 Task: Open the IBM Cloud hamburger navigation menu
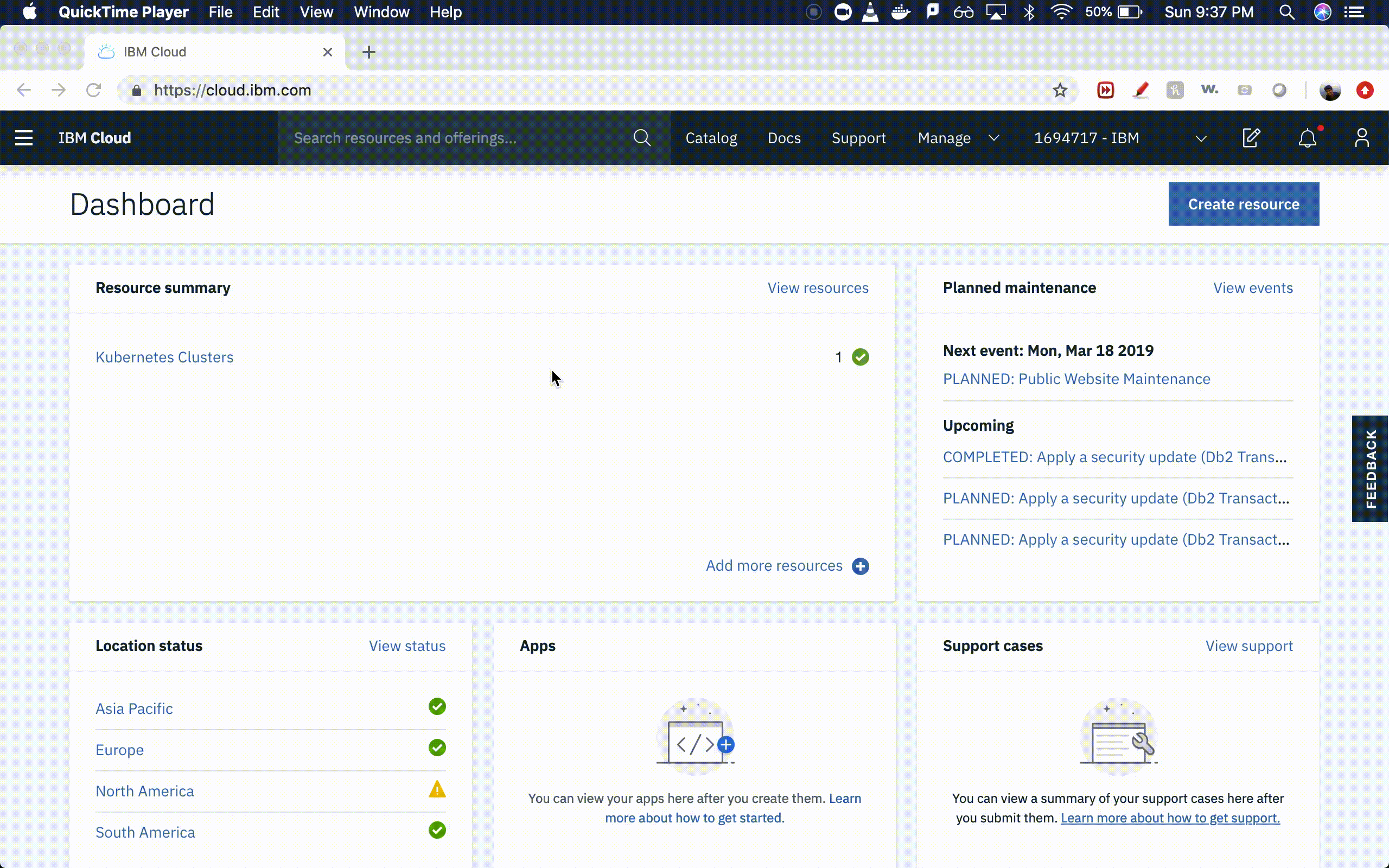coord(23,138)
